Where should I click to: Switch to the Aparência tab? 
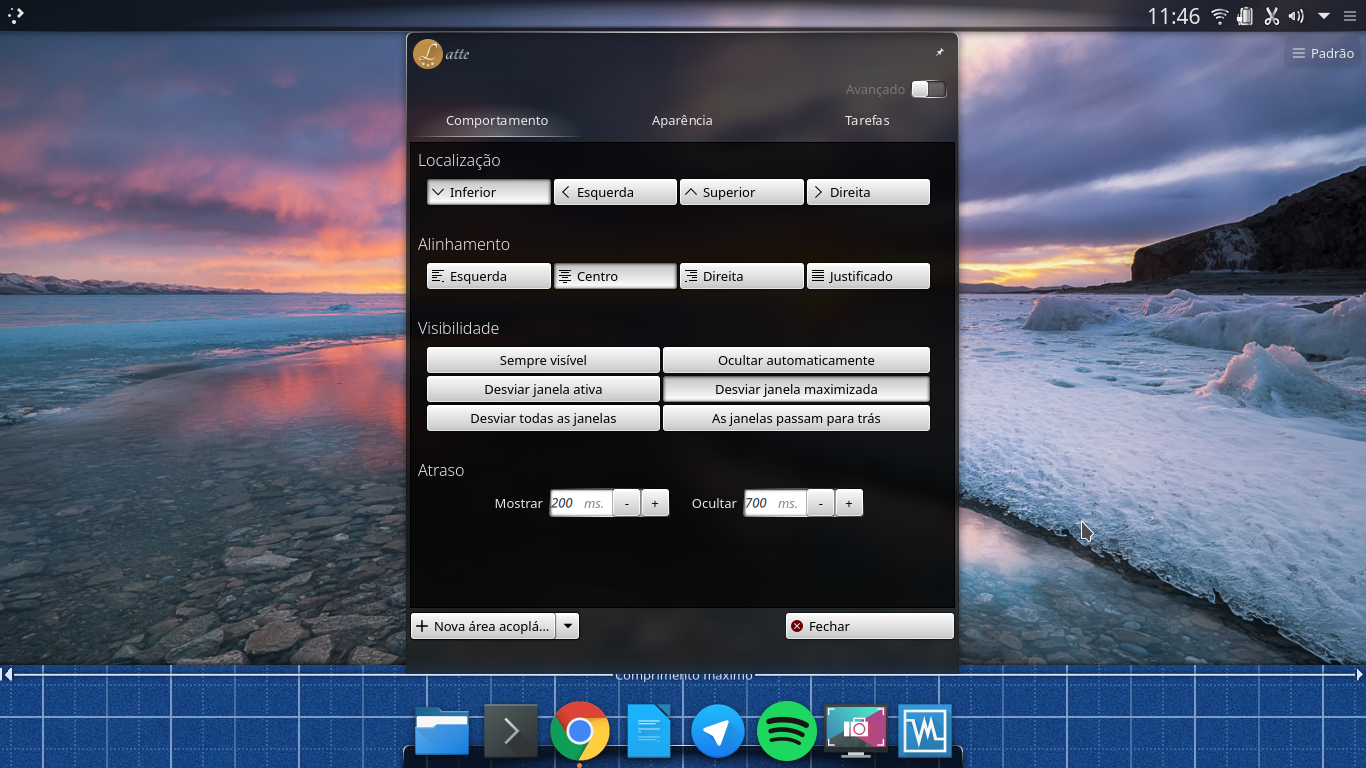pyautogui.click(x=681, y=120)
